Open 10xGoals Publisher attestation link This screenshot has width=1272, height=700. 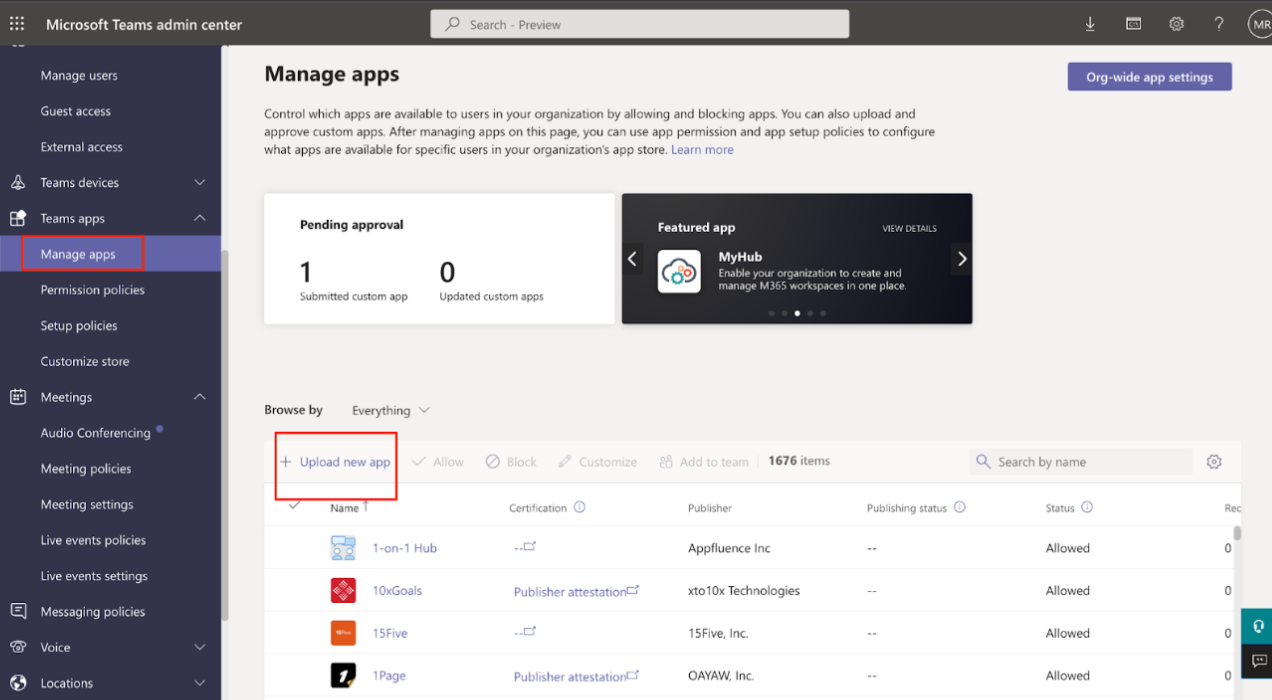coord(576,591)
